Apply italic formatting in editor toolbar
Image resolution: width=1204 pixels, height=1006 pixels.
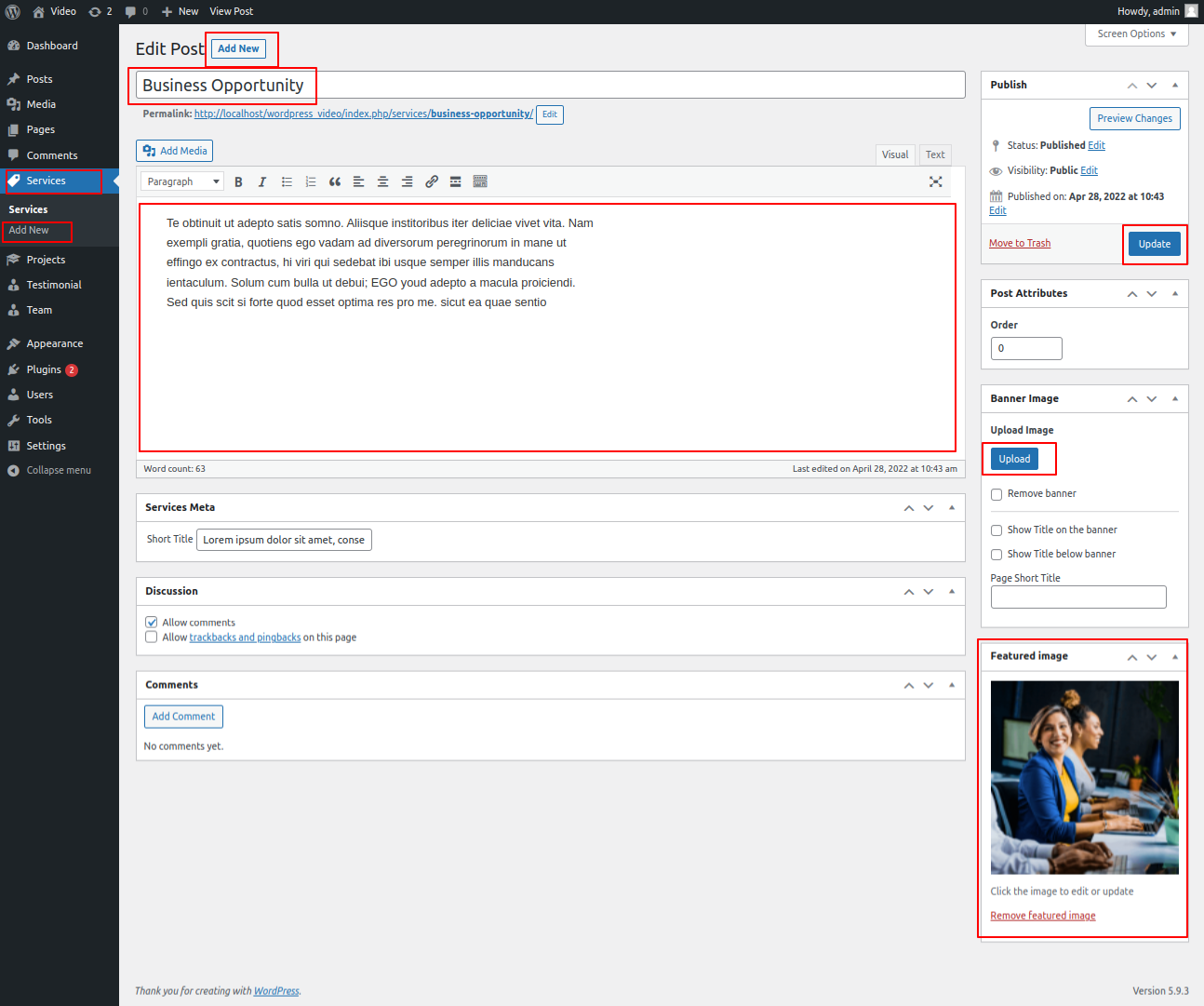262,182
